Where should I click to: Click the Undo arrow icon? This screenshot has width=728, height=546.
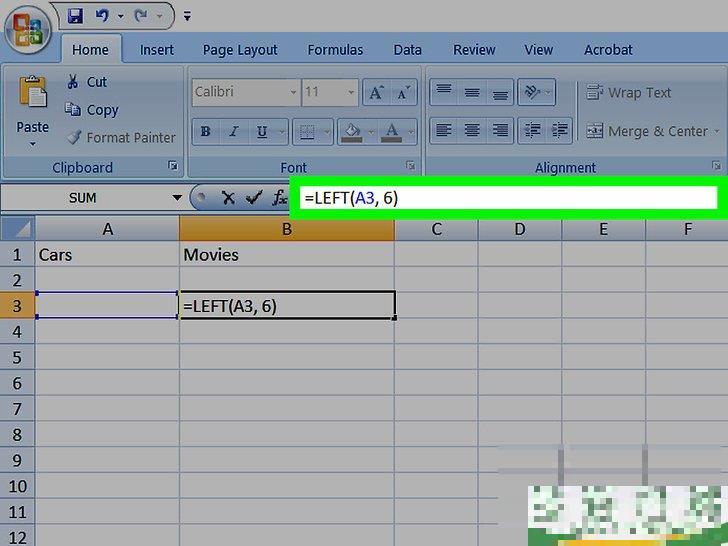101,16
